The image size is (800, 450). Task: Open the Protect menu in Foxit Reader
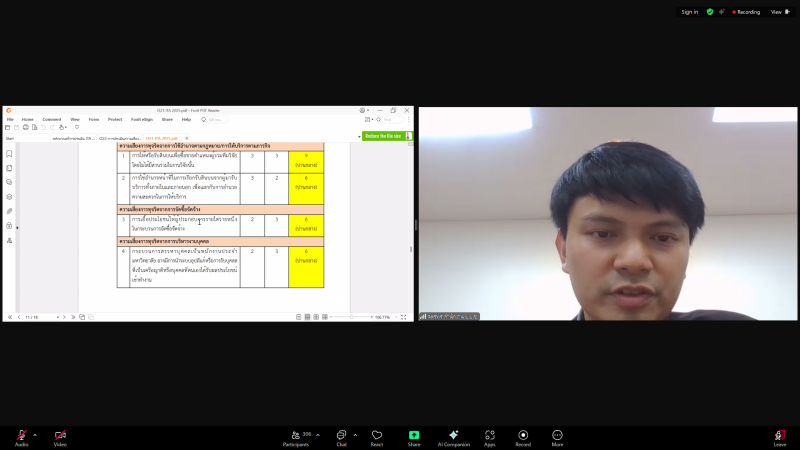click(115, 119)
